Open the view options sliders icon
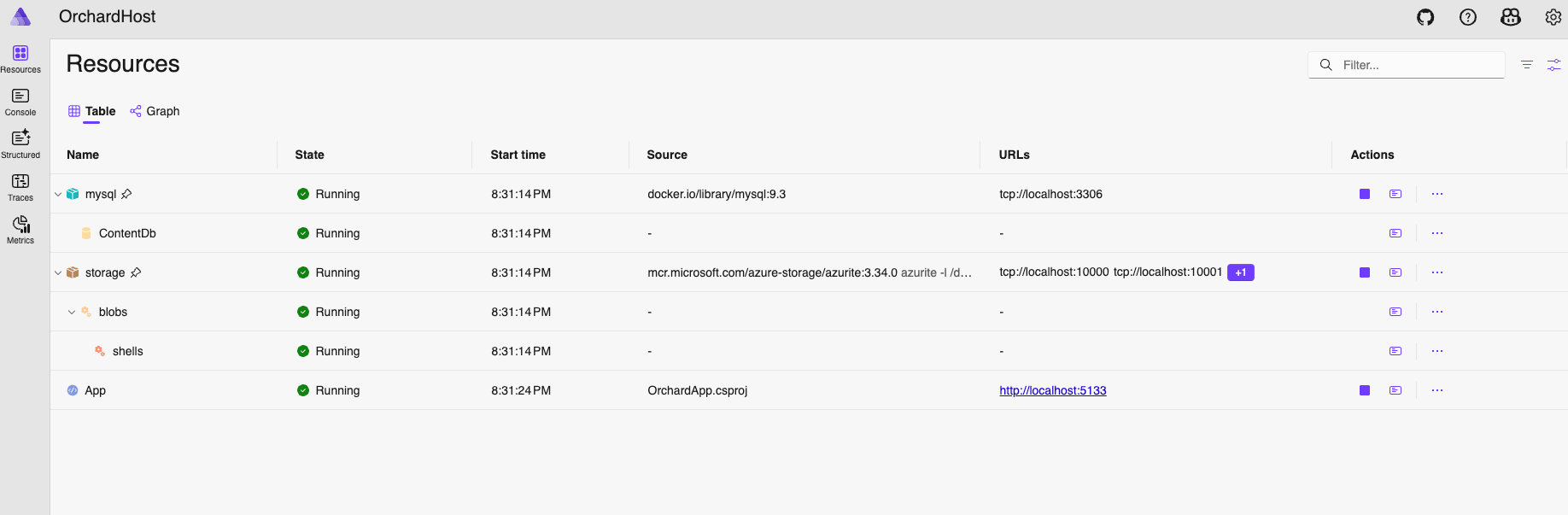This screenshot has width=1568, height=515. tap(1554, 65)
